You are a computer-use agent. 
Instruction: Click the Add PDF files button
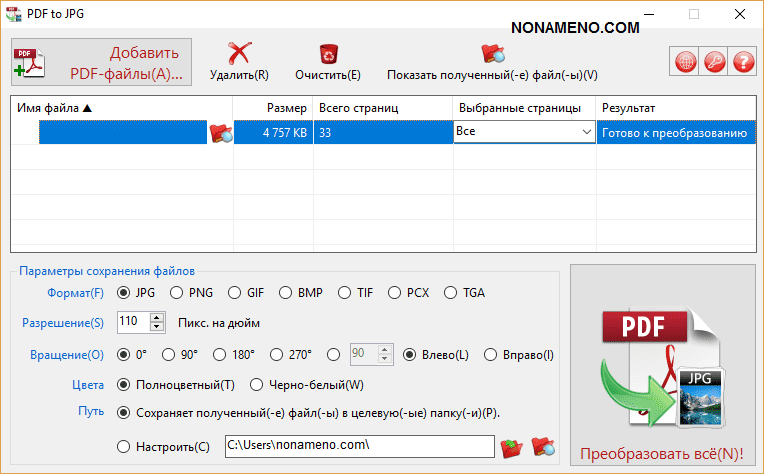coord(100,62)
